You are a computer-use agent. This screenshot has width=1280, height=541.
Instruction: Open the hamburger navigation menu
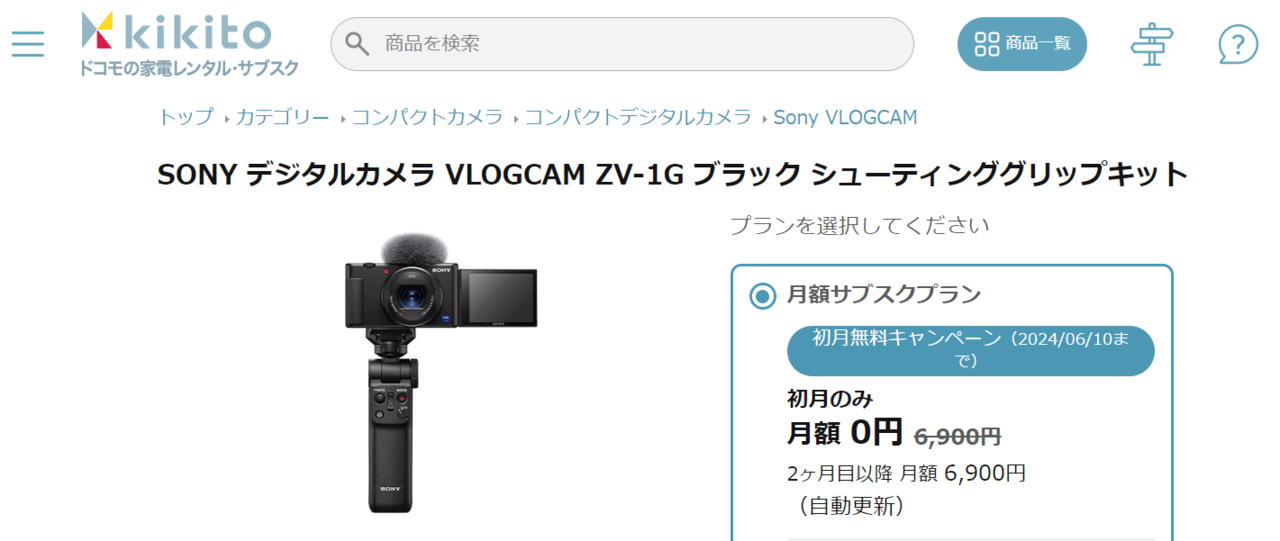pyautogui.click(x=27, y=44)
